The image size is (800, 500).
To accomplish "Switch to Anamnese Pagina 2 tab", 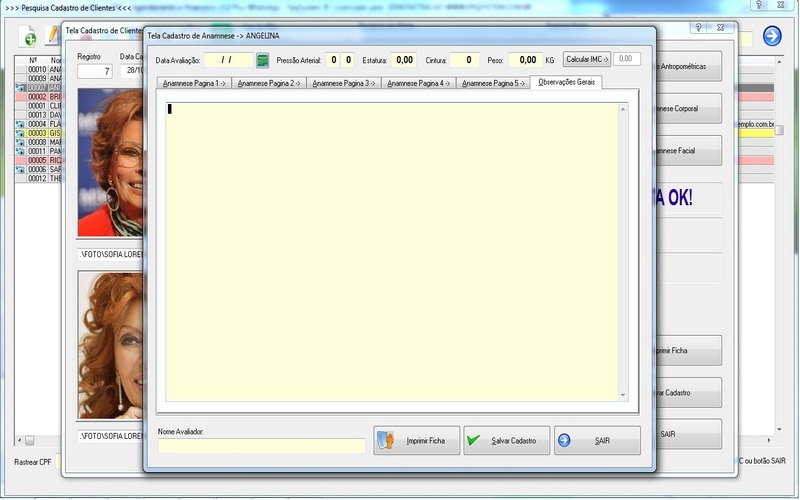I will pos(269,83).
